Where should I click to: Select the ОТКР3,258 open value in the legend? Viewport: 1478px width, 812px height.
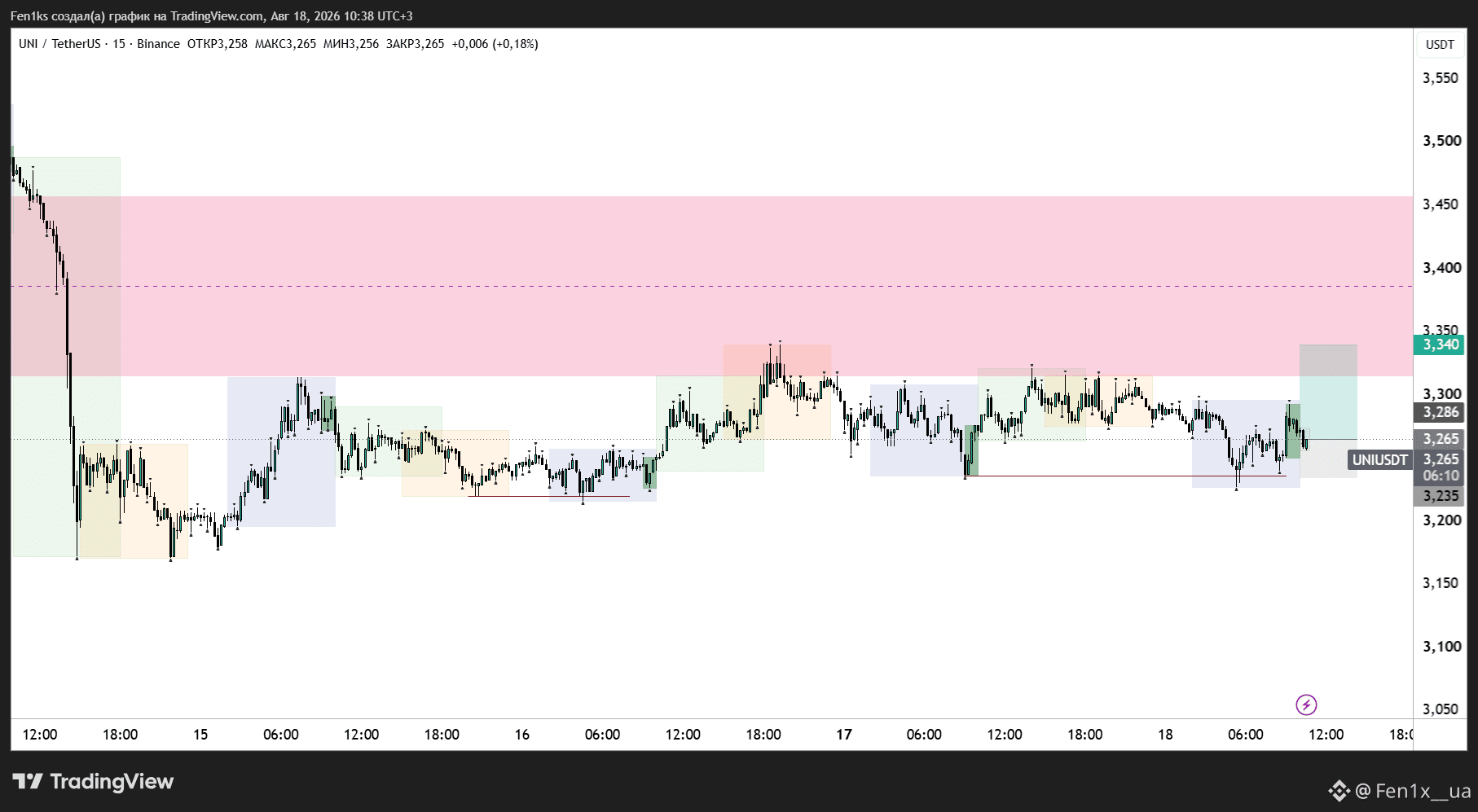[218, 44]
